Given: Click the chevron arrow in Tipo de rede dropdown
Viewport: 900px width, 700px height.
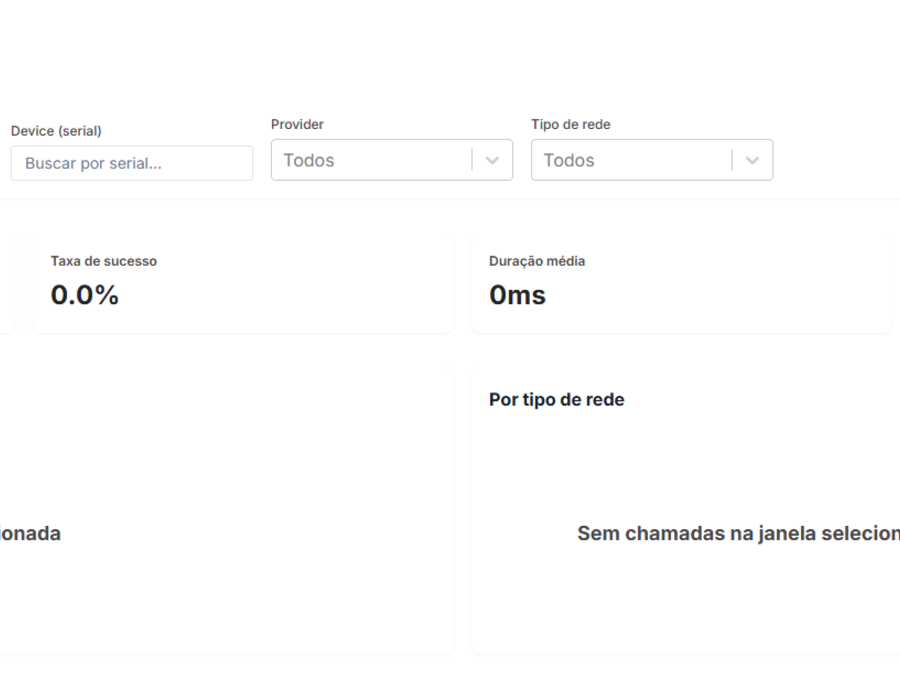Looking at the screenshot, I should [752, 161].
